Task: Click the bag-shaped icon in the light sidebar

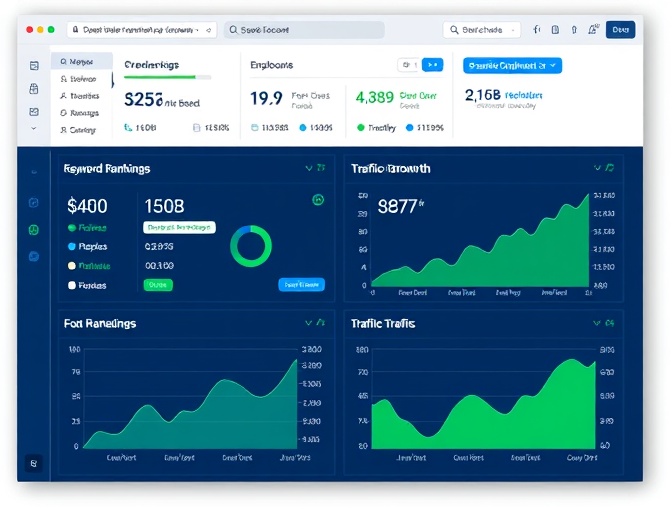Action: pos(34,89)
